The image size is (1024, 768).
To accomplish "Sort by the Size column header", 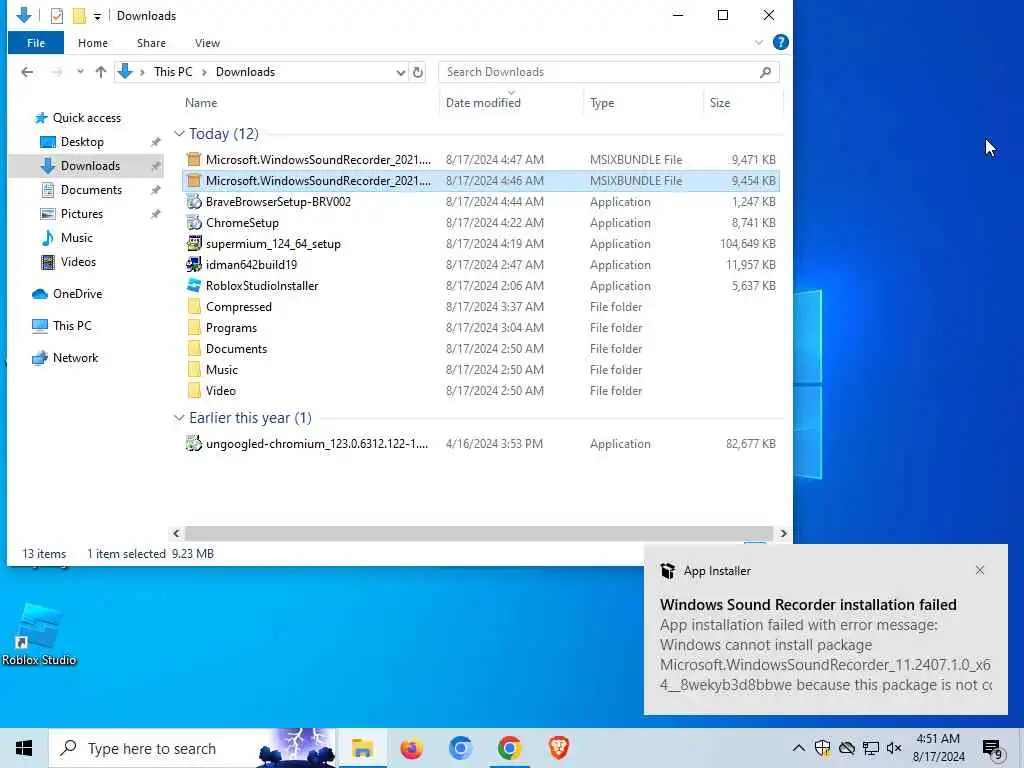I will [x=720, y=103].
